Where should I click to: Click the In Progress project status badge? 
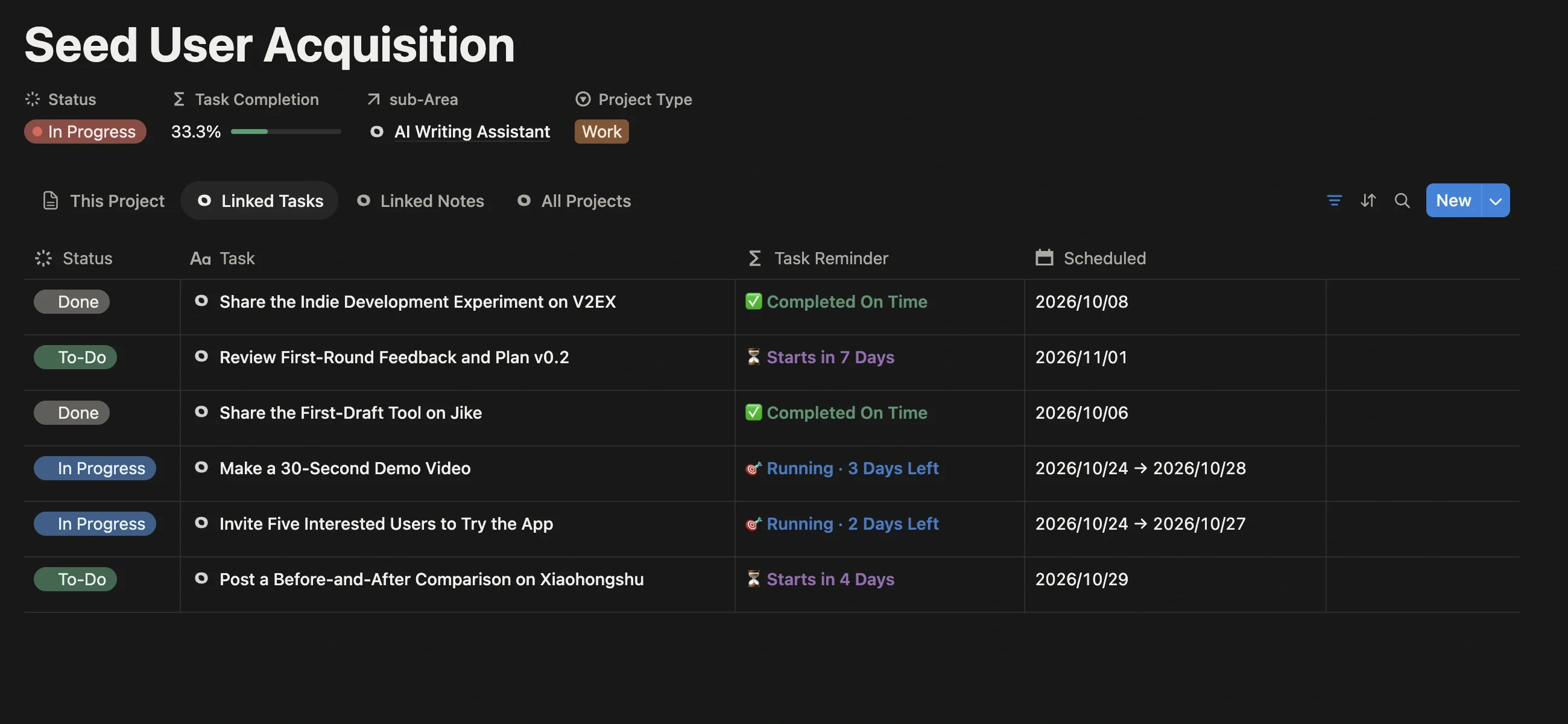coord(85,132)
